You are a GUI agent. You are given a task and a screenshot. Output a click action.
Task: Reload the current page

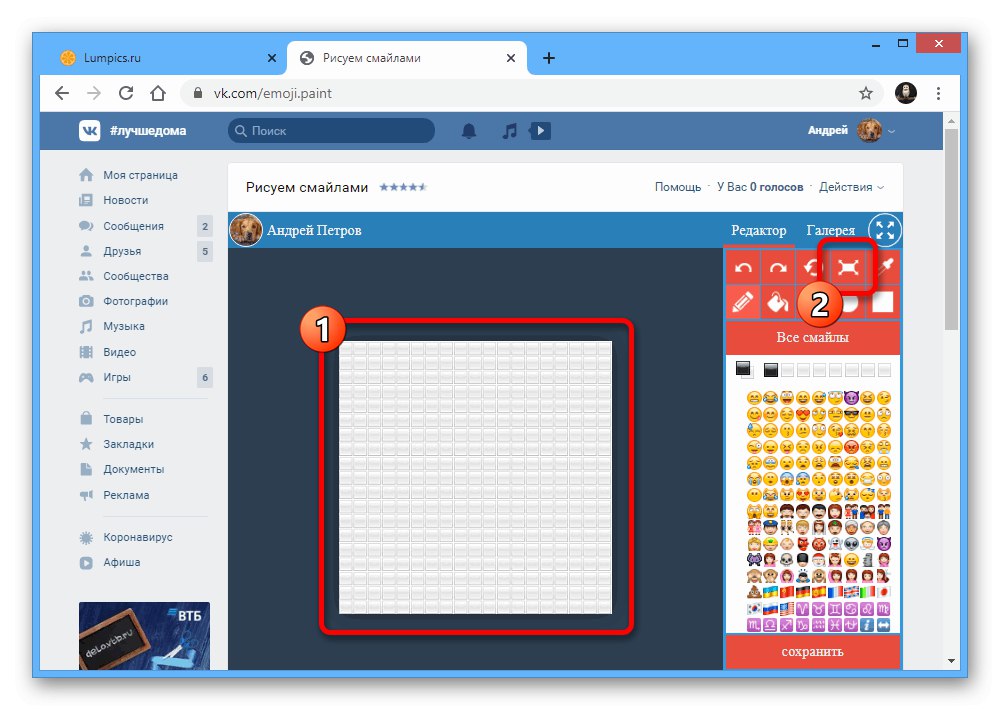click(x=126, y=93)
